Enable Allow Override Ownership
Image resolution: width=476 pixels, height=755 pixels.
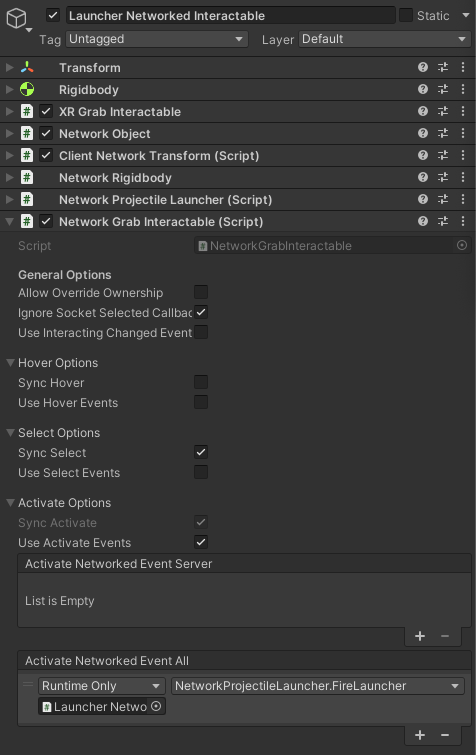pos(201,292)
